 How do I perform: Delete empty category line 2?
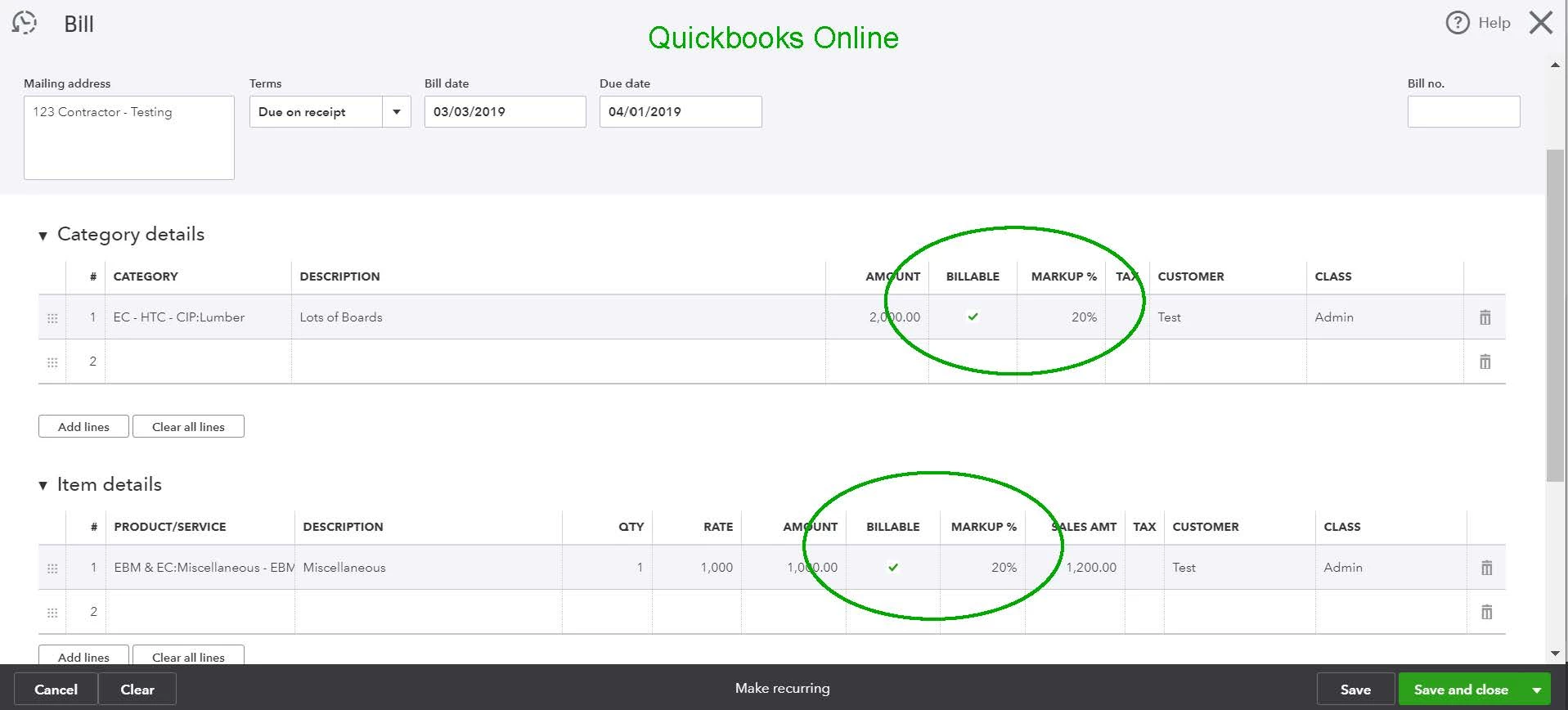point(1485,362)
